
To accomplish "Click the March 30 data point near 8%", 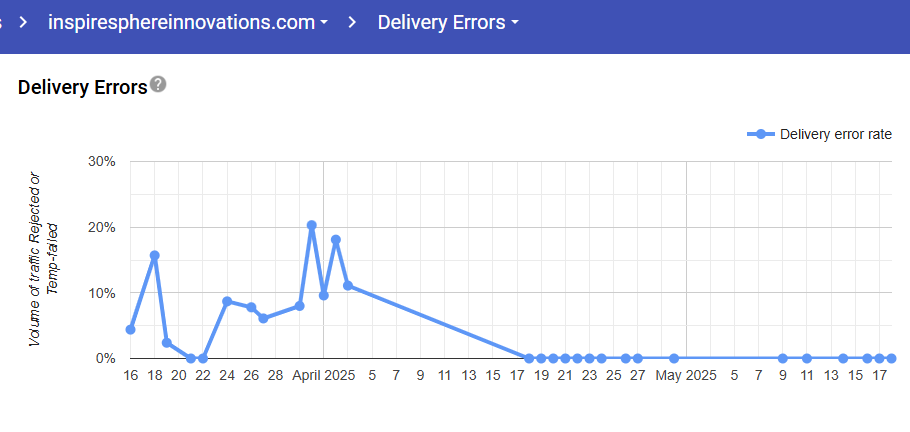I will coord(300,305).
